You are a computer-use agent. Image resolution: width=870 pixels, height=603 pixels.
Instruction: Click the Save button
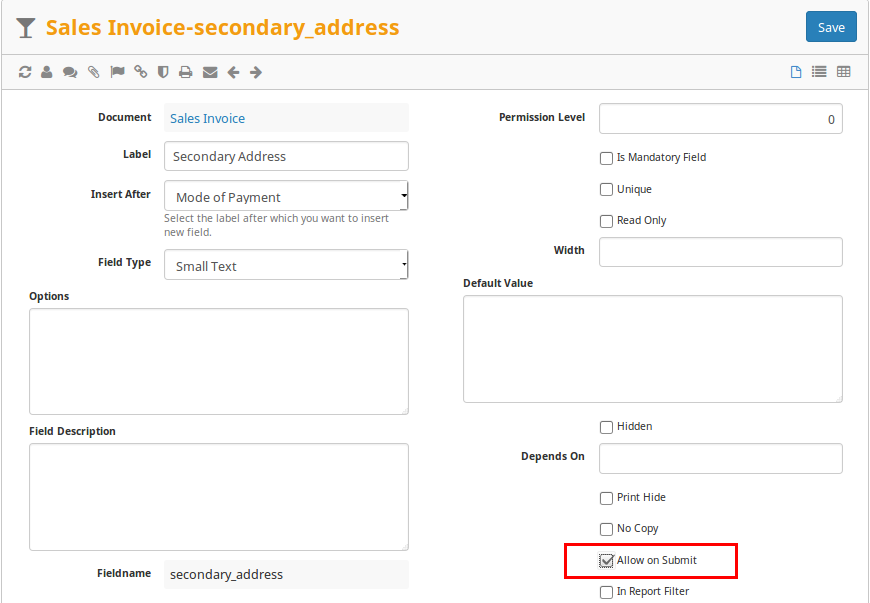click(831, 27)
